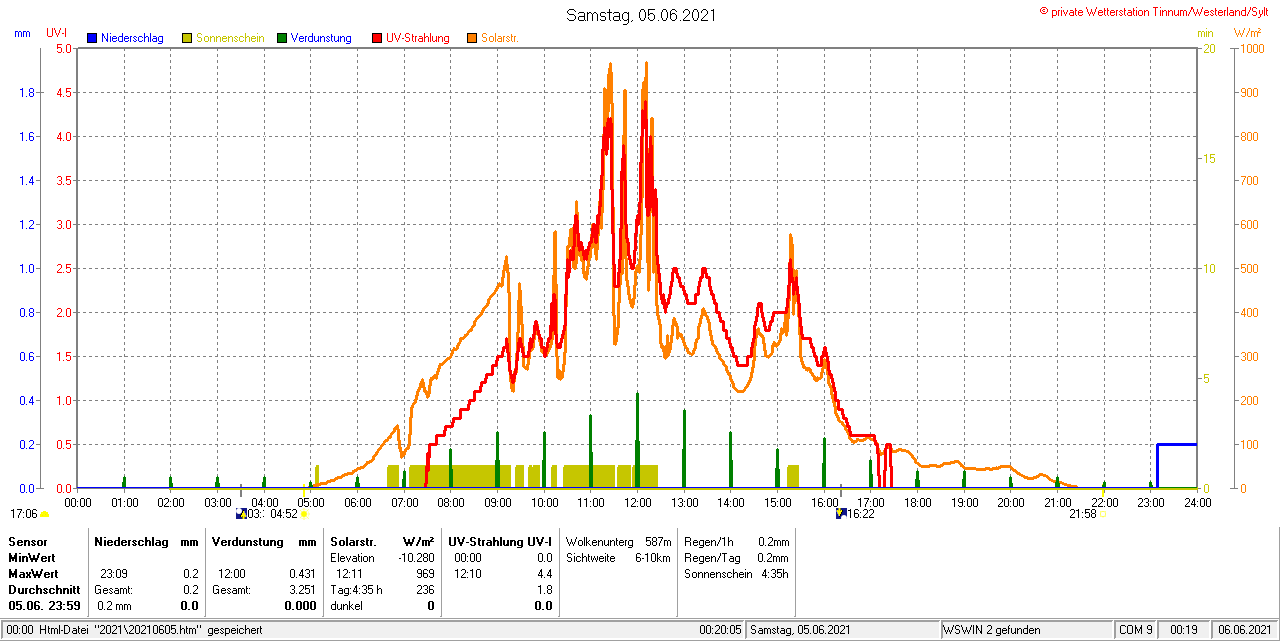Click the Regen/1h 0.2mm entry
The height and width of the screenshot is (641, 1280).
coord(736,541)
